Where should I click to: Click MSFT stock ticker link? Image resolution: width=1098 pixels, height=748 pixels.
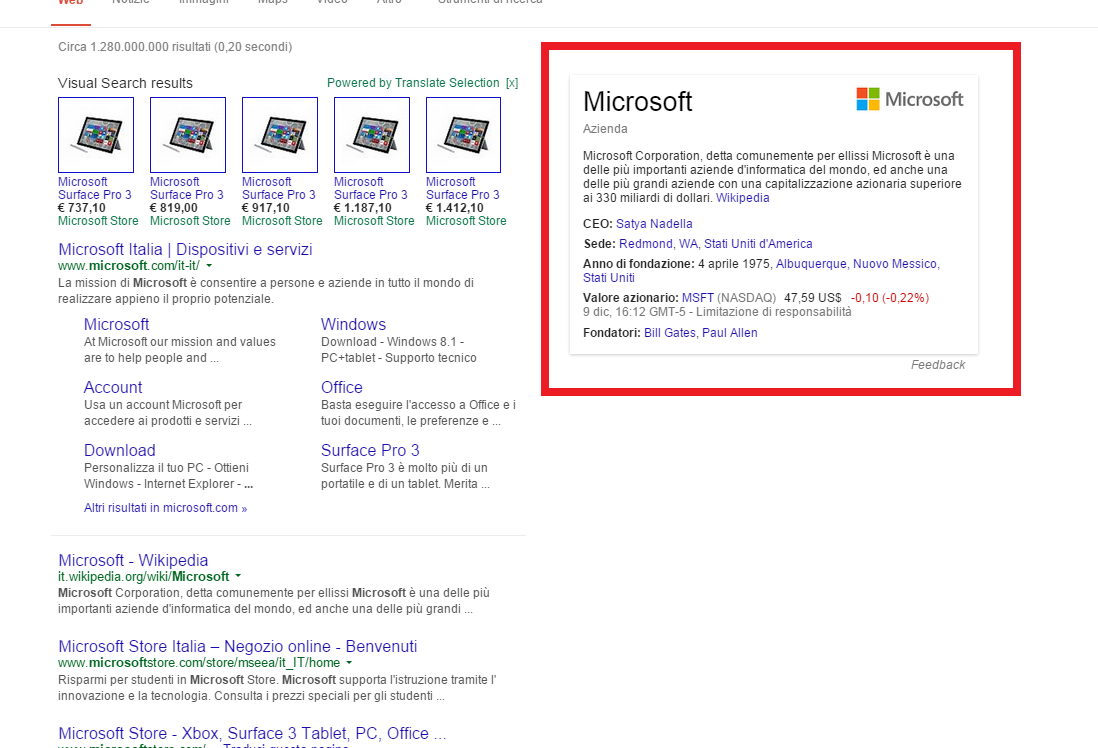click(697, 298)
